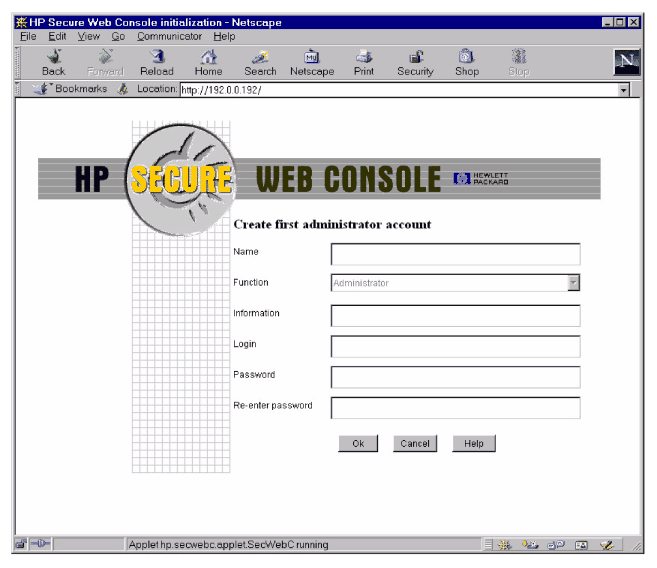
Task: Click inside the Login field
Action: 455,346
